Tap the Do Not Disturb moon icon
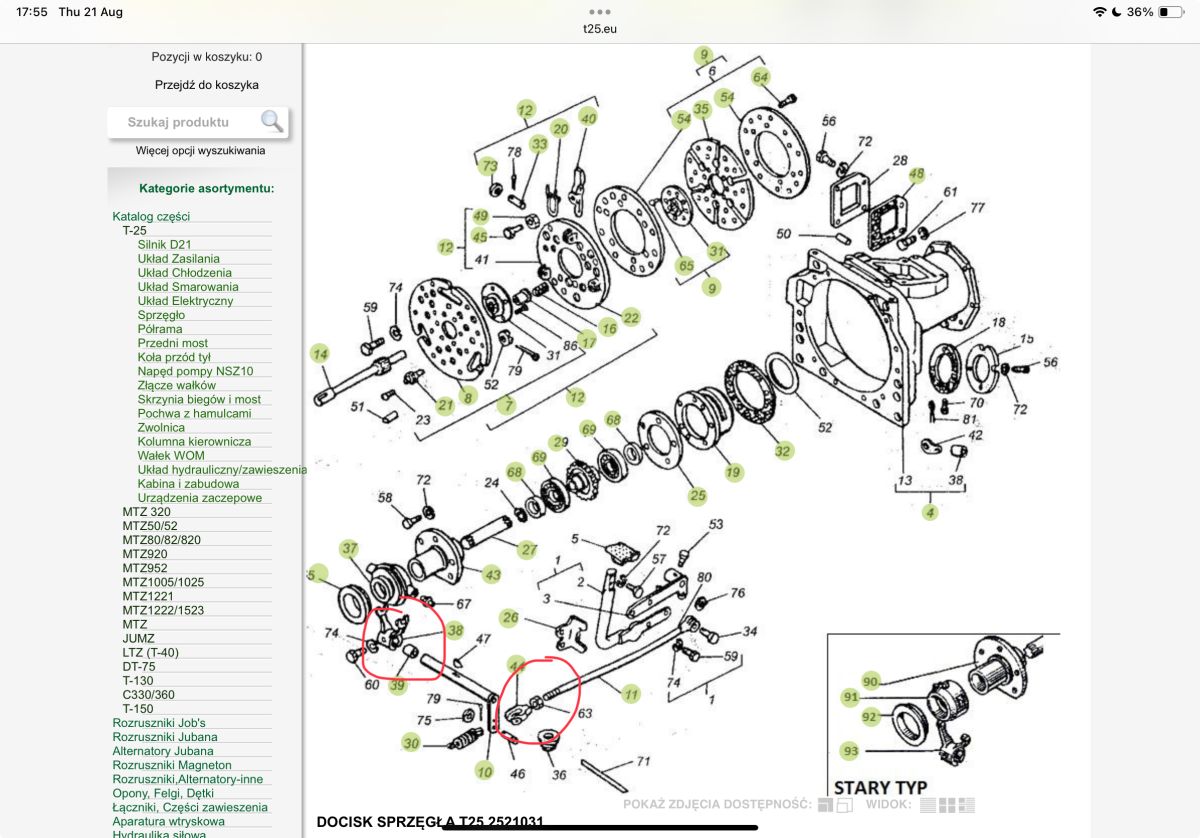The height and width of the screenshot is (838, 1200). (x=1116, y=12)
